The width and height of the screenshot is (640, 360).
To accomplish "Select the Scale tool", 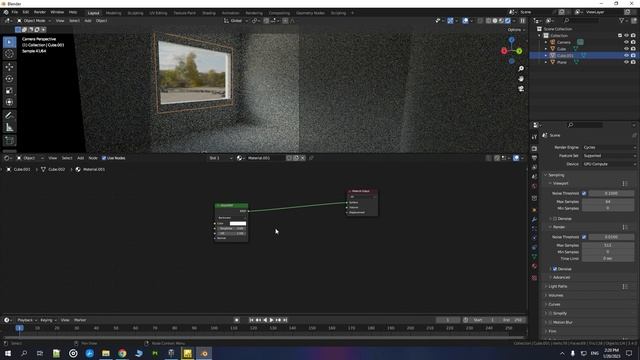I will (x=9, y=91).
